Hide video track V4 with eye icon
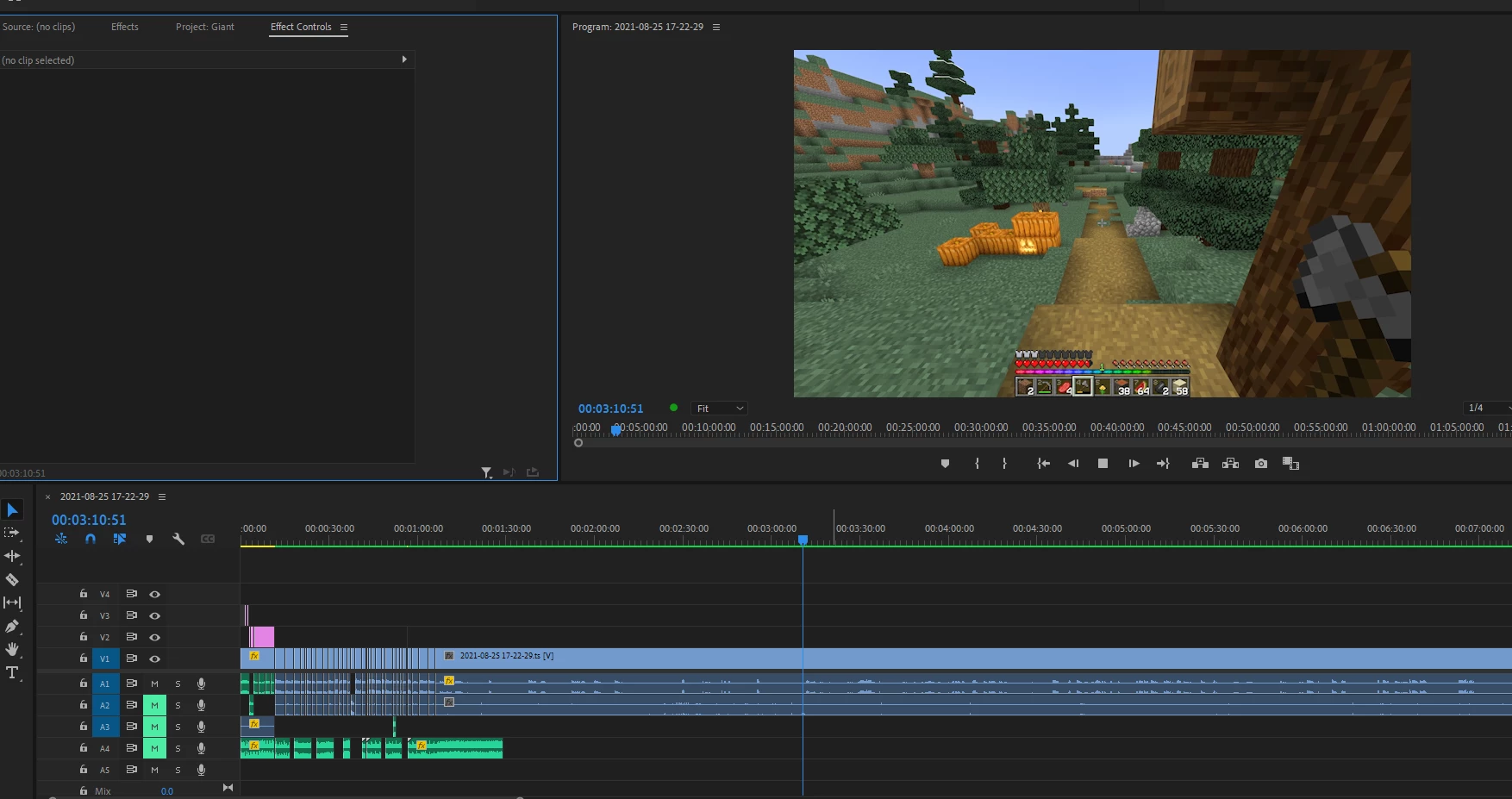Viewport: 1512px width, 799px height. coord(155,594)
